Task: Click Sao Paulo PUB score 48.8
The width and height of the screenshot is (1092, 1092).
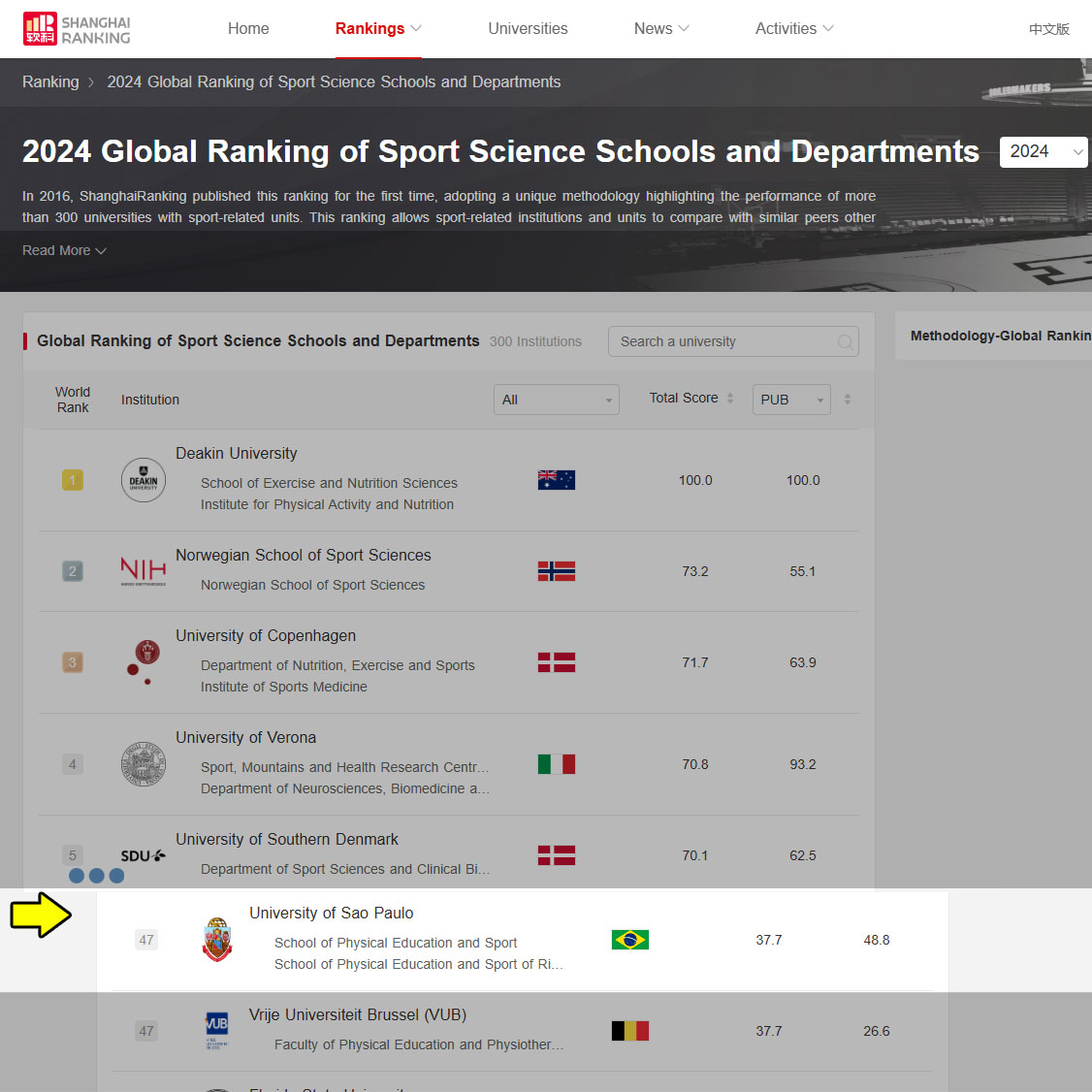Action: [876, 940]
